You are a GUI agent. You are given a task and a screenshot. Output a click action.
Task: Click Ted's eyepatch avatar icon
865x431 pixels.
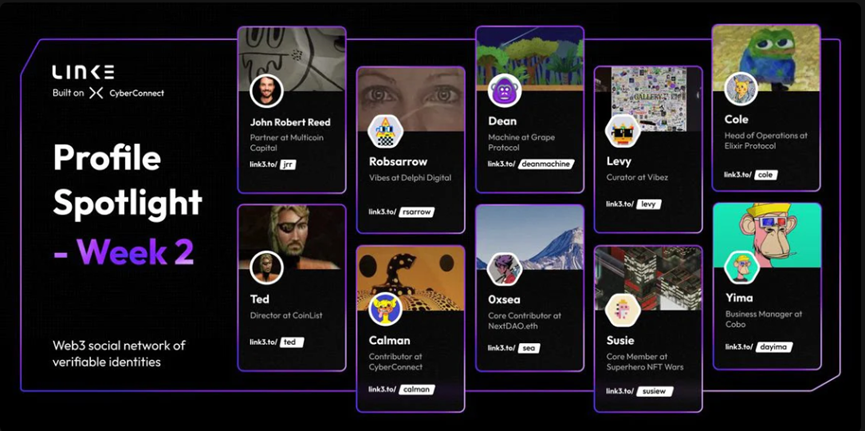tap(266, 268)
